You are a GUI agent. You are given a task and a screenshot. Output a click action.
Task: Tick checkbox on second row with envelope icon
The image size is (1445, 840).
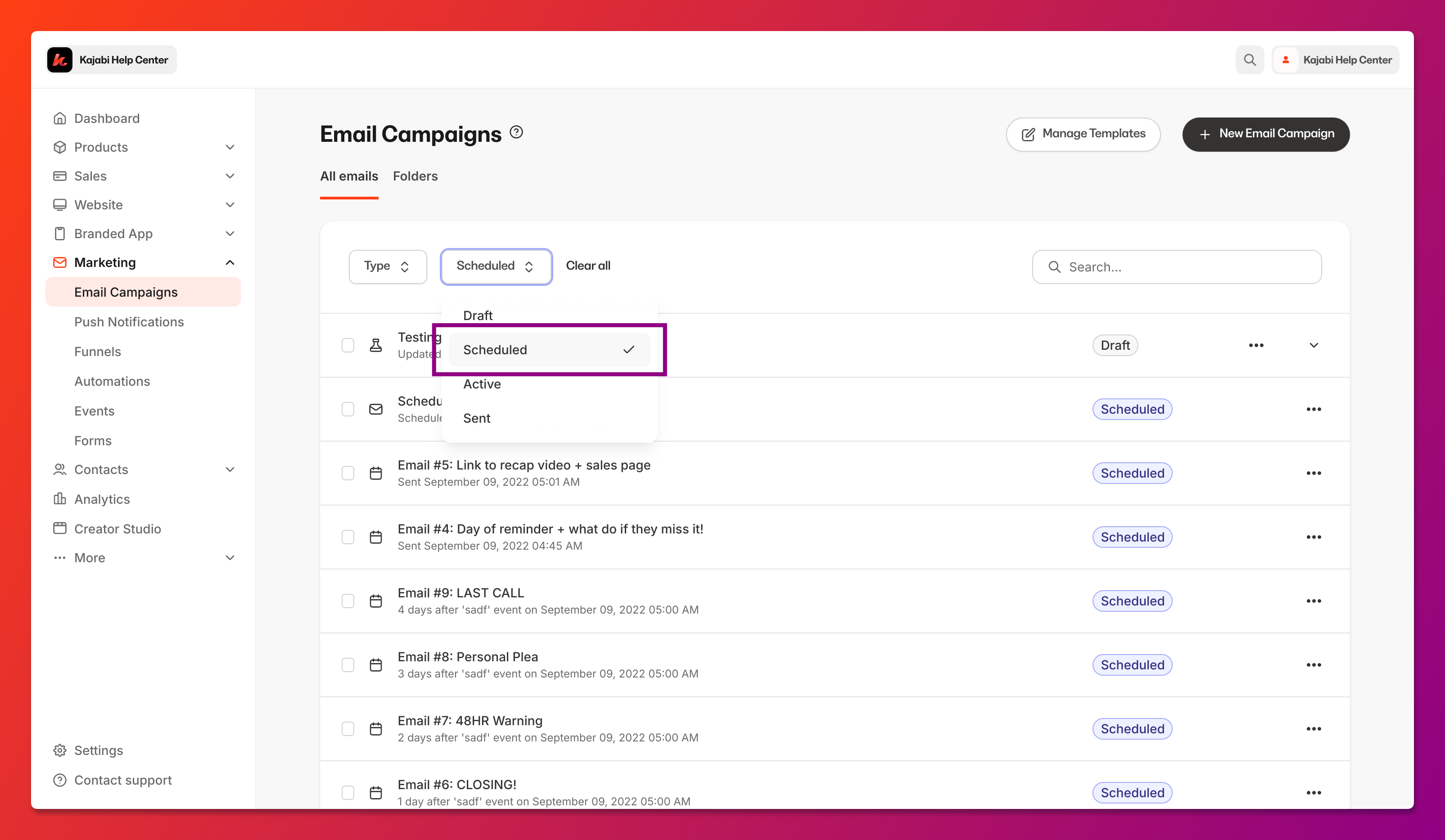348,409
